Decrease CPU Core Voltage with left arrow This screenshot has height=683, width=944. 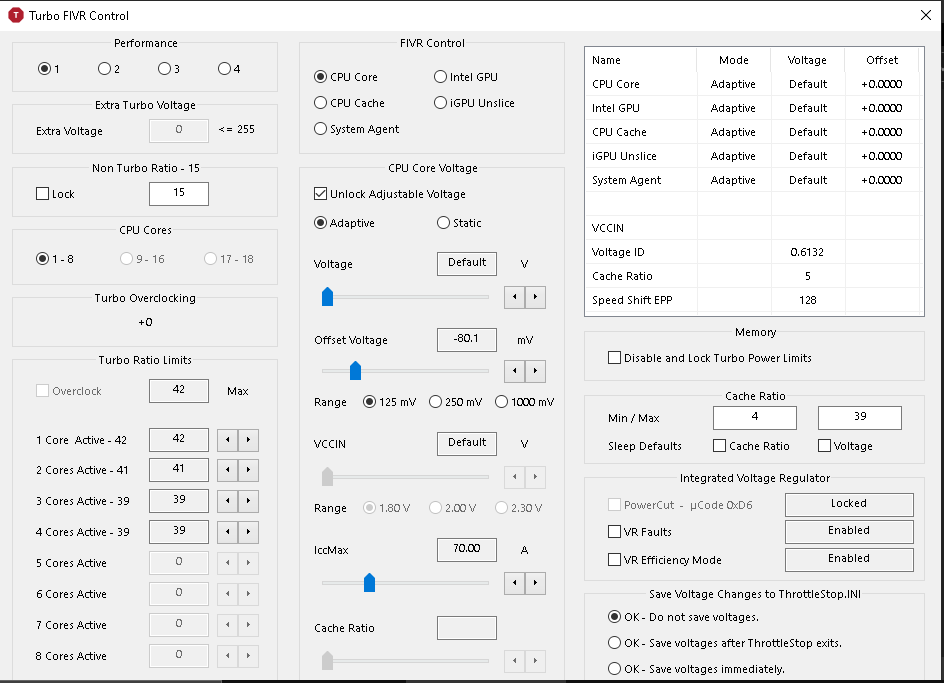[515, 297]
